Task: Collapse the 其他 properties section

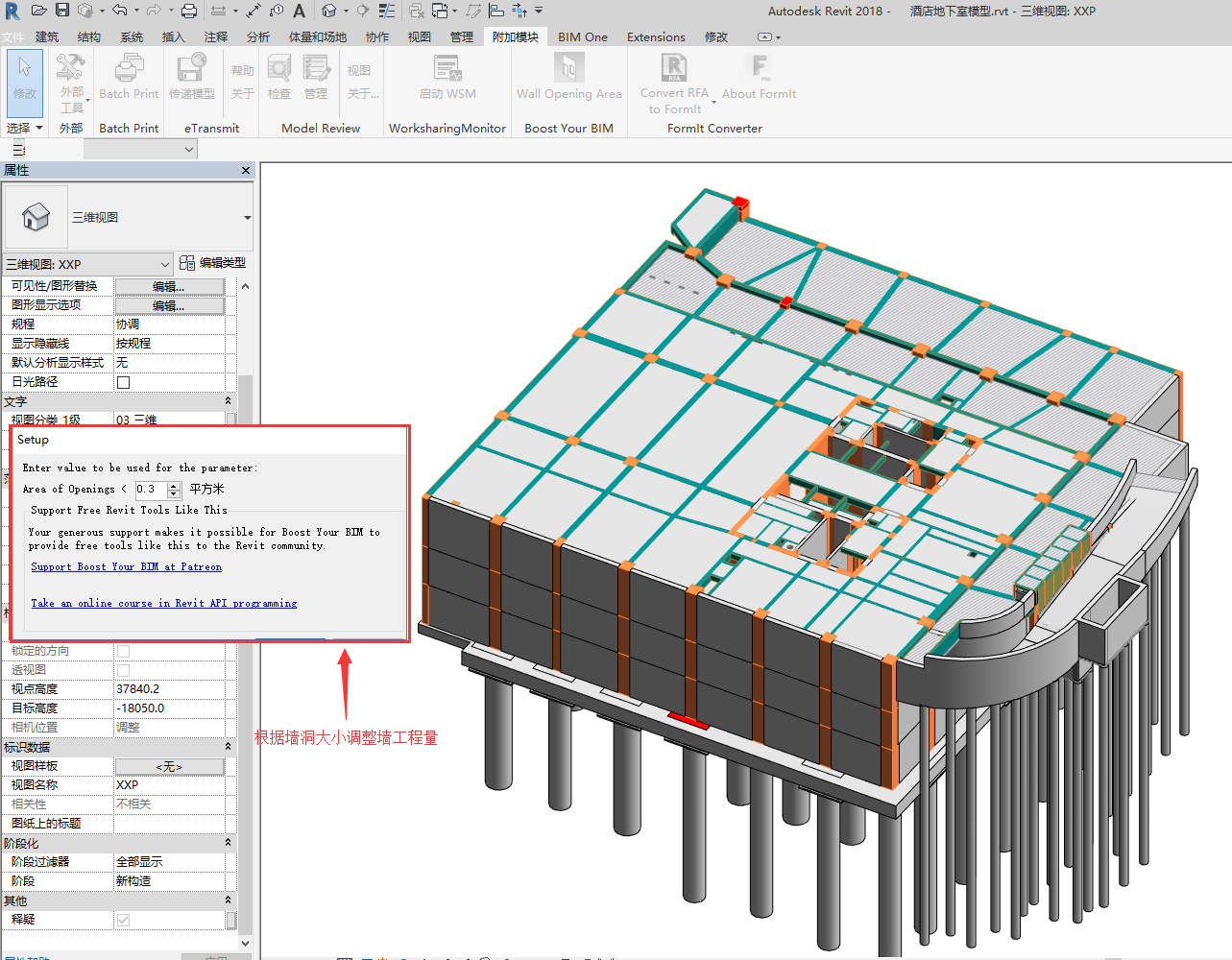Action: [x=228, y=900]
